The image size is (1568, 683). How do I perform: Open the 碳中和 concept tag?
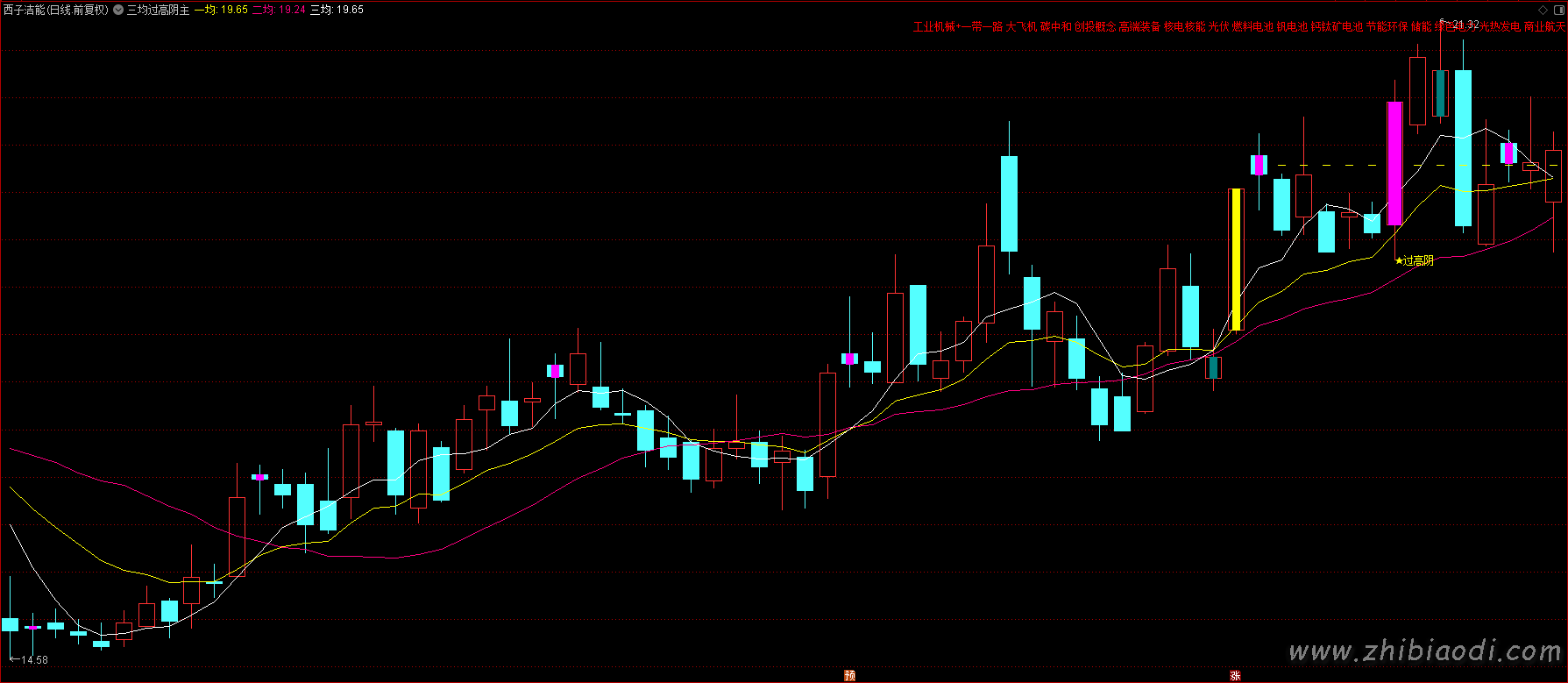click(1055, 27)
